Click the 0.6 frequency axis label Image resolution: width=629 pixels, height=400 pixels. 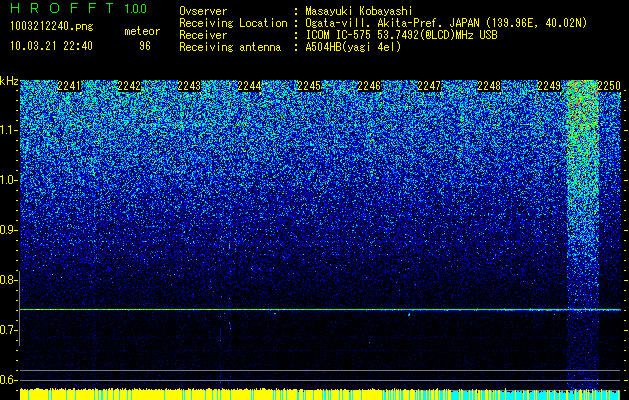tap(9, 380)
